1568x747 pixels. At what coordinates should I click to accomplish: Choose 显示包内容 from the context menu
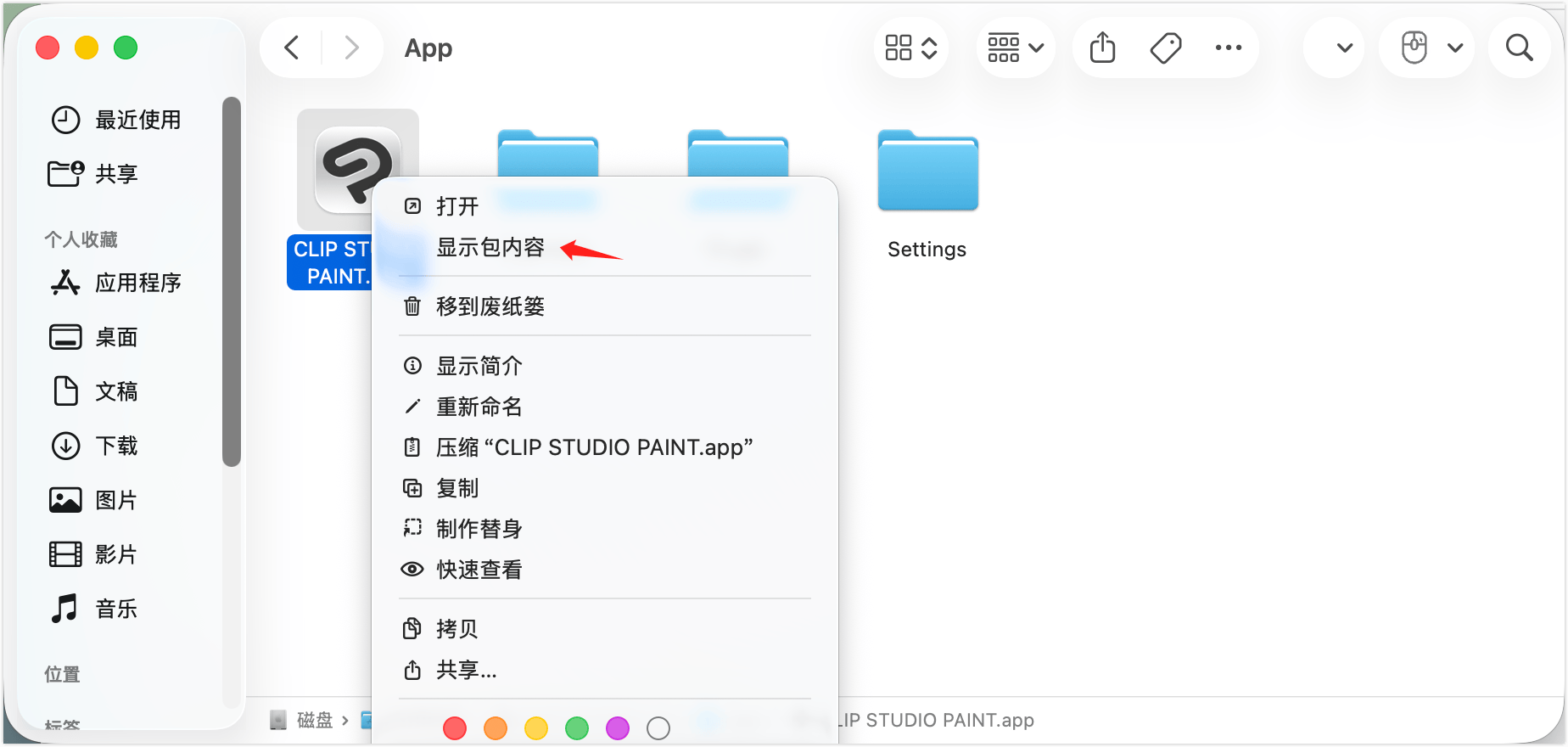(x=490, y=247)
